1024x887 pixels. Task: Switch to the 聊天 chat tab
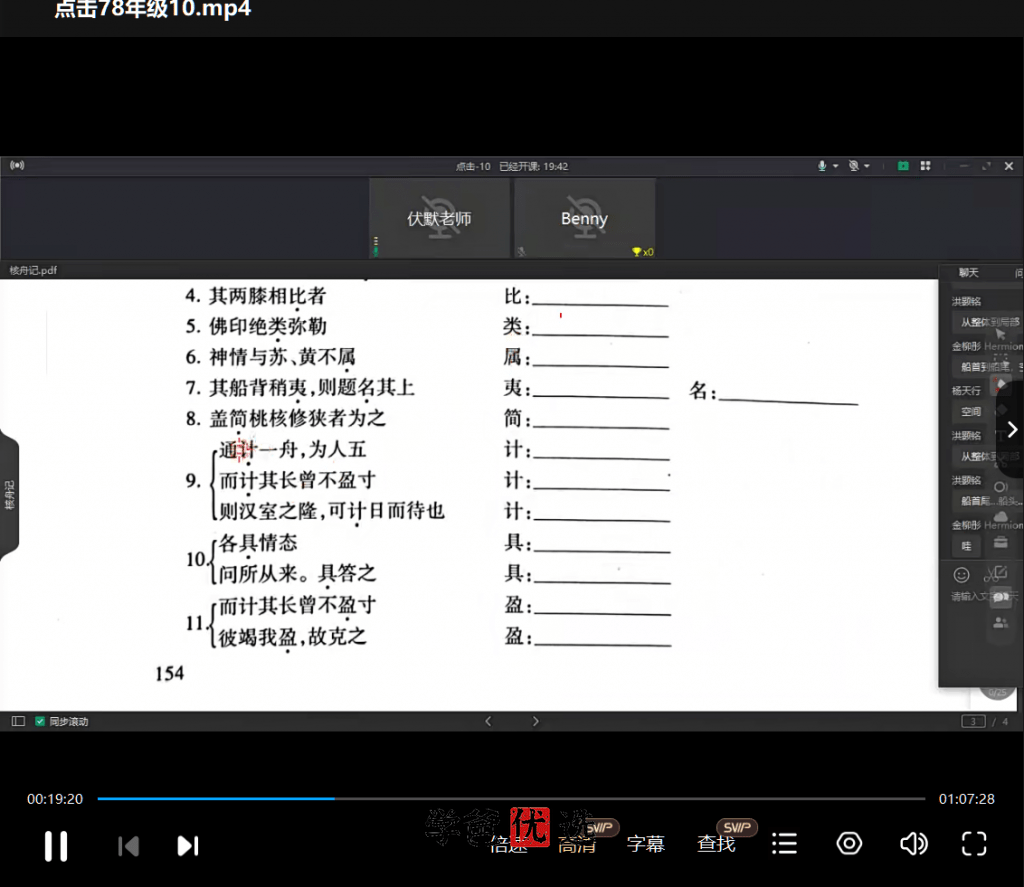click(968, 272)
